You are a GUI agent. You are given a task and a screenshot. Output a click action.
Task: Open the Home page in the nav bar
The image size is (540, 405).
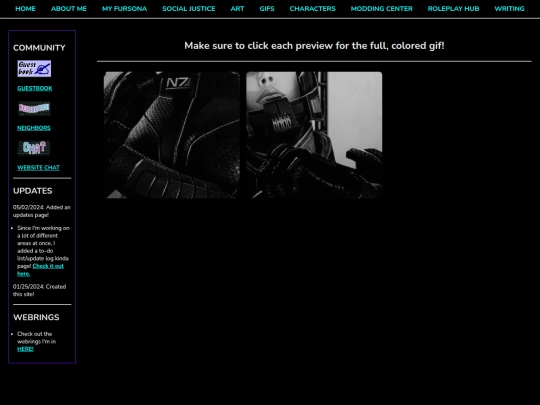[x=25, y=9]
